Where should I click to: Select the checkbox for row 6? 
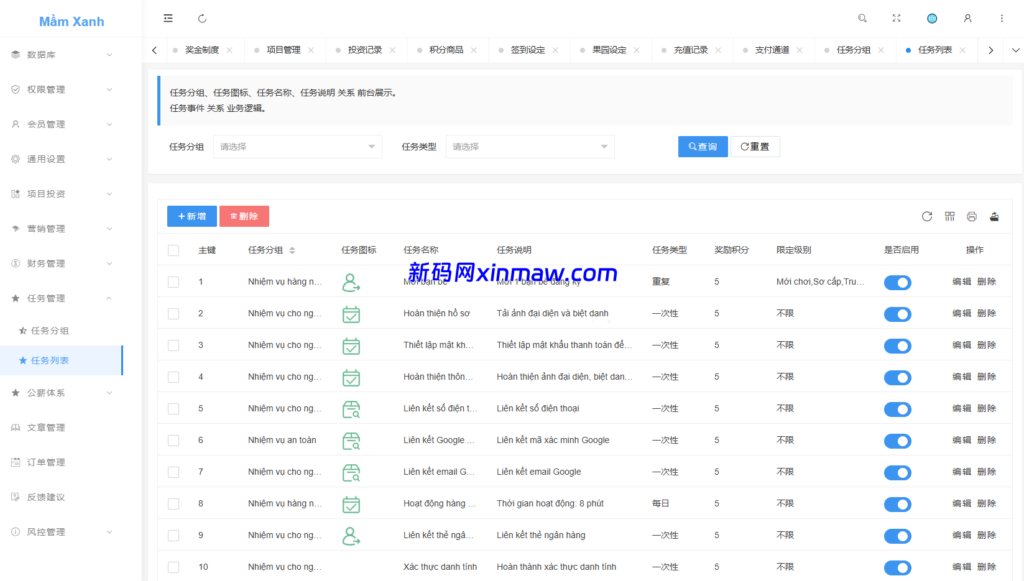[173, 441]
